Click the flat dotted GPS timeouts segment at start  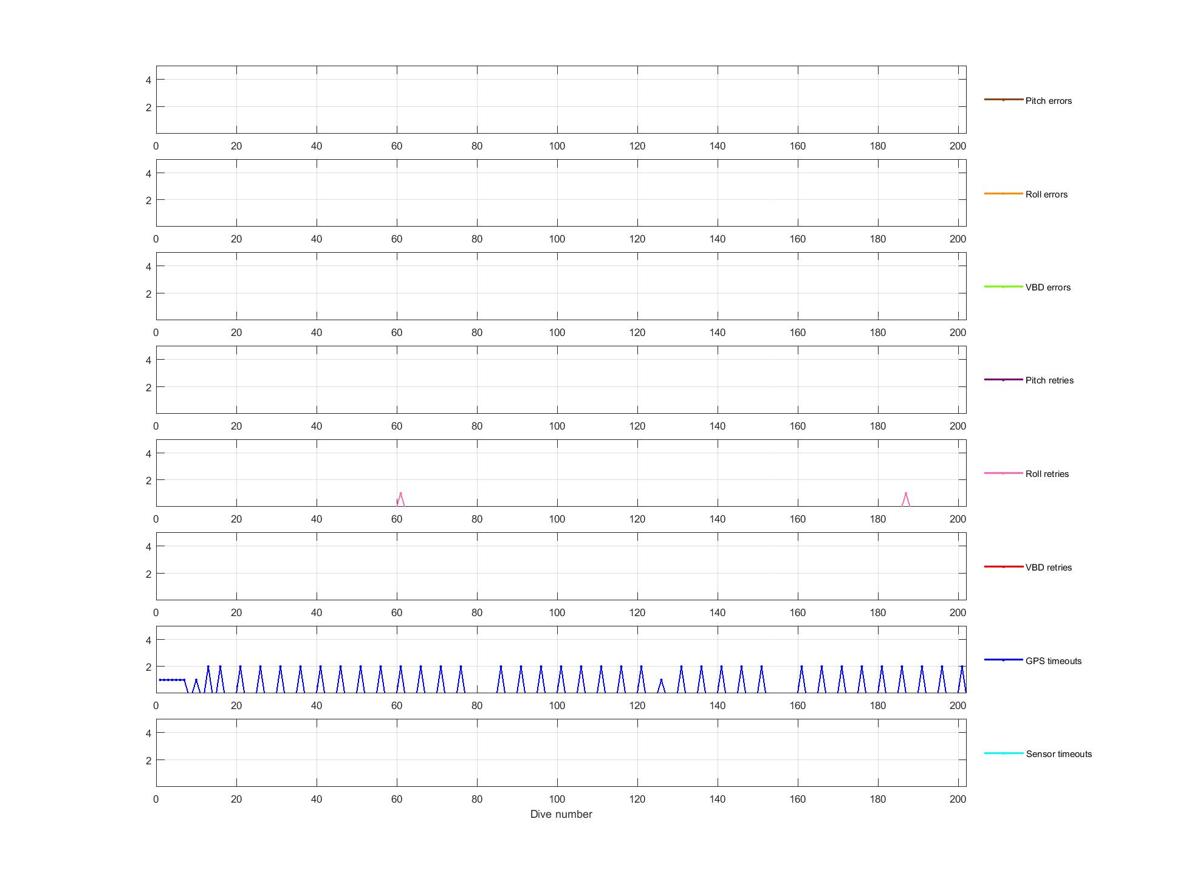click(x=172, y=680)
